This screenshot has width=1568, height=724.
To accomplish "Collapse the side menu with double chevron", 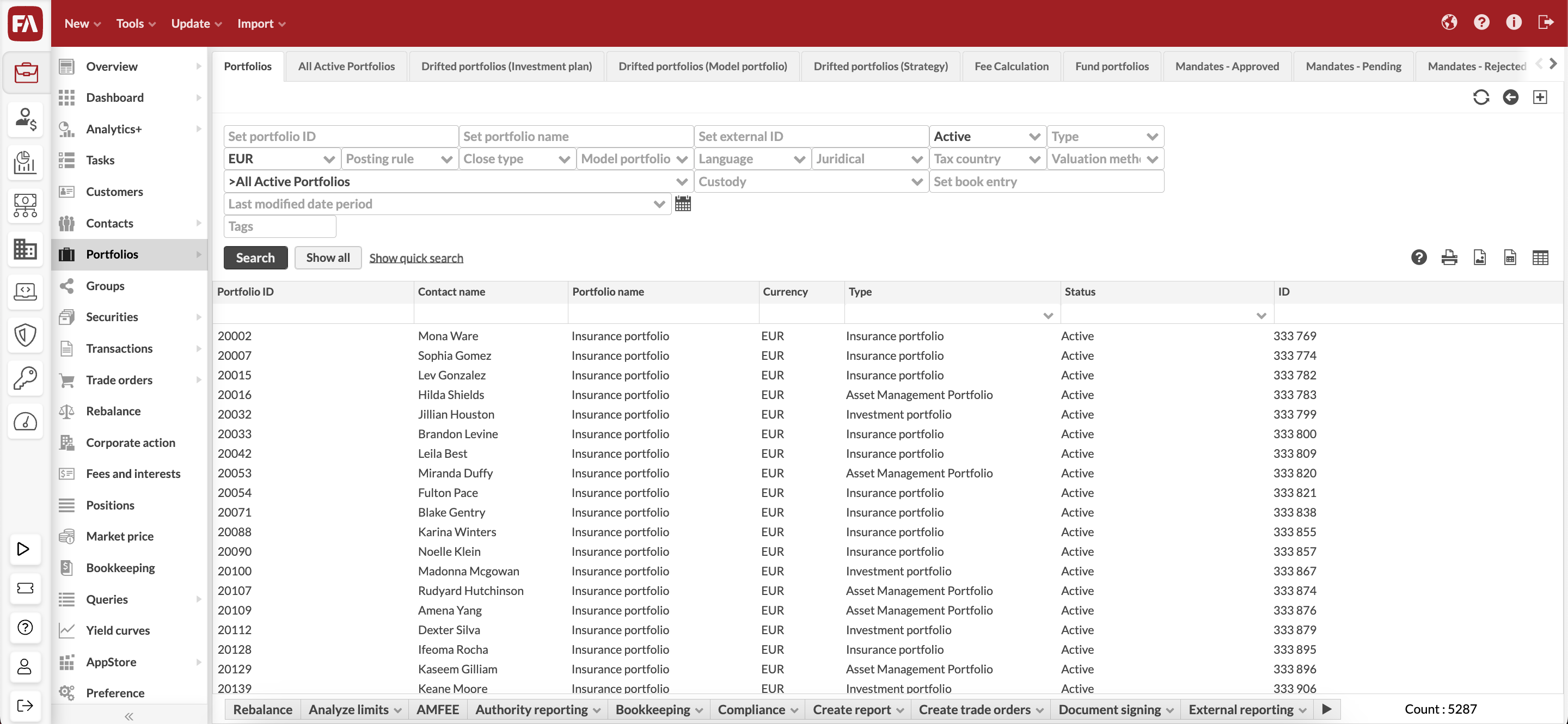I will (x=128, y=716).
